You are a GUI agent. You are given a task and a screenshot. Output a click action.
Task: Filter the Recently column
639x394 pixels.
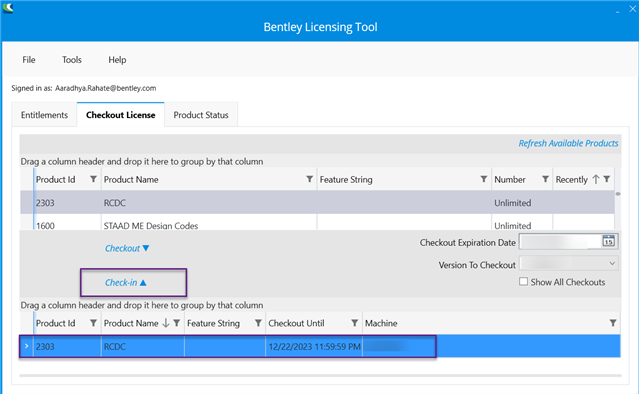pyautogui.click(x=607, y=179)
